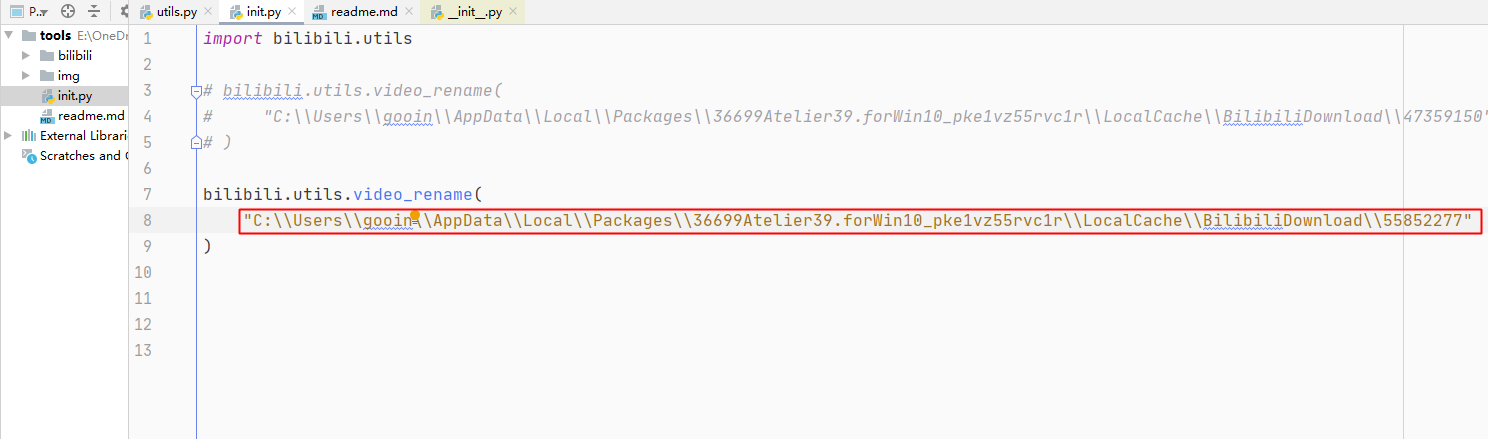Expand the bilibili folder
Image resolution: width=1488 pixels, height=439 pixels.
click(x=26, y=55)
